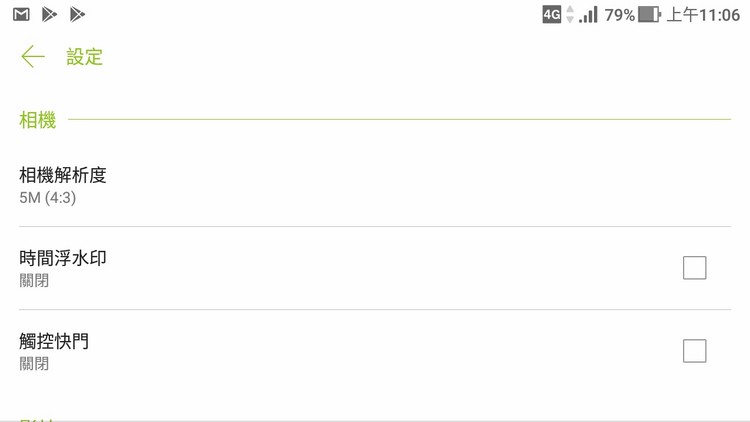Image resolution: width=750 pixels, height=422 pixels.
Task: Enable the 觸控快門 checkbox
Action: 695,351
